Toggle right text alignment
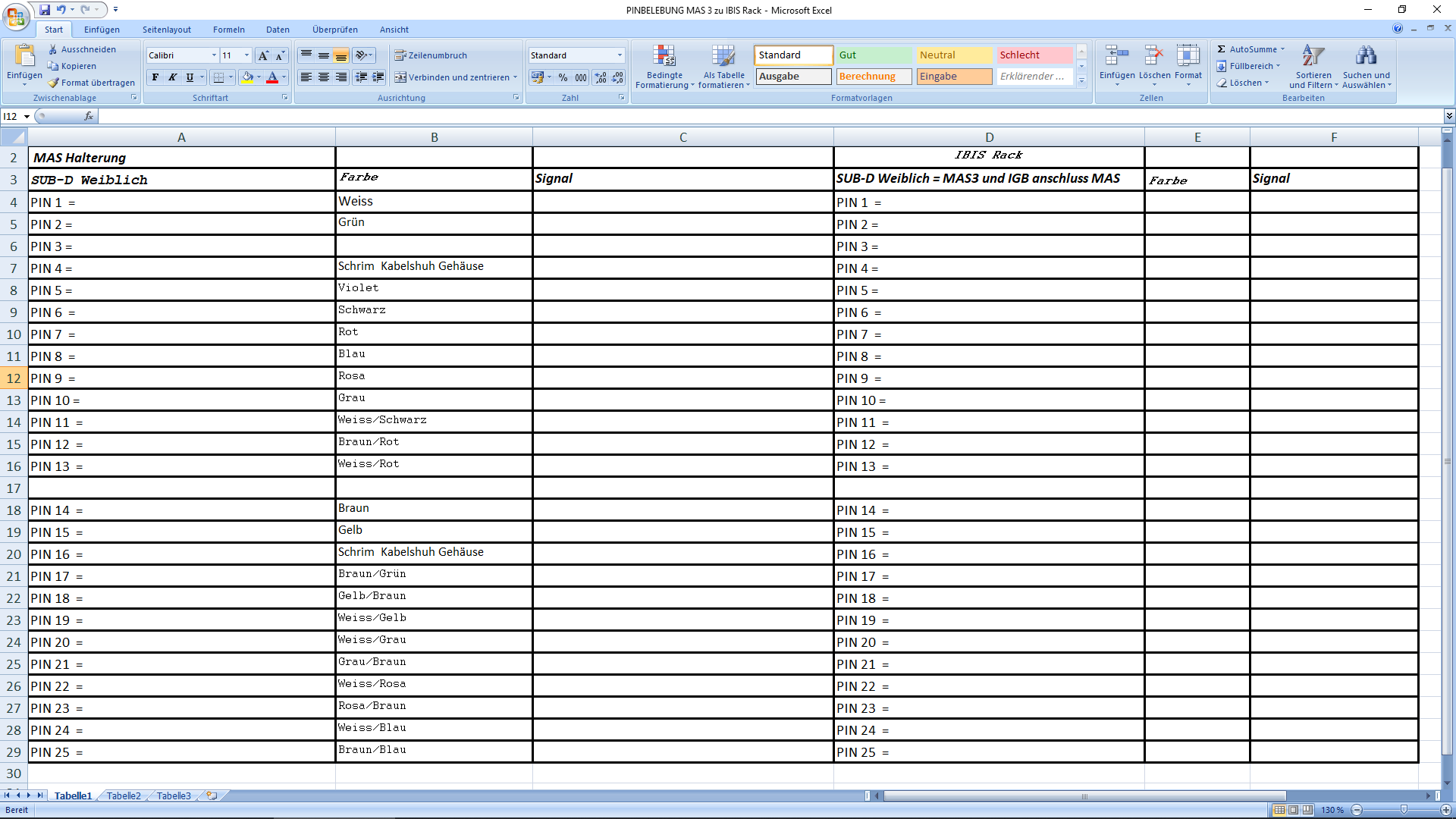 (x=341, y=77)
